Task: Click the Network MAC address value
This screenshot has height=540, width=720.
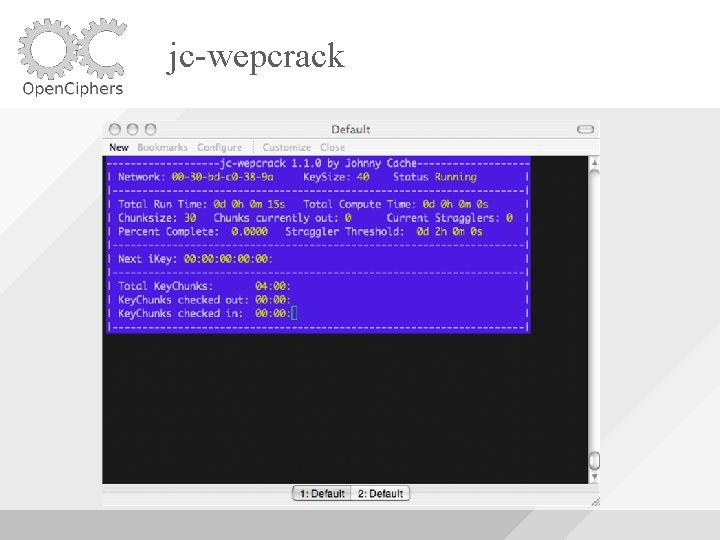Action: coord(222,177)
